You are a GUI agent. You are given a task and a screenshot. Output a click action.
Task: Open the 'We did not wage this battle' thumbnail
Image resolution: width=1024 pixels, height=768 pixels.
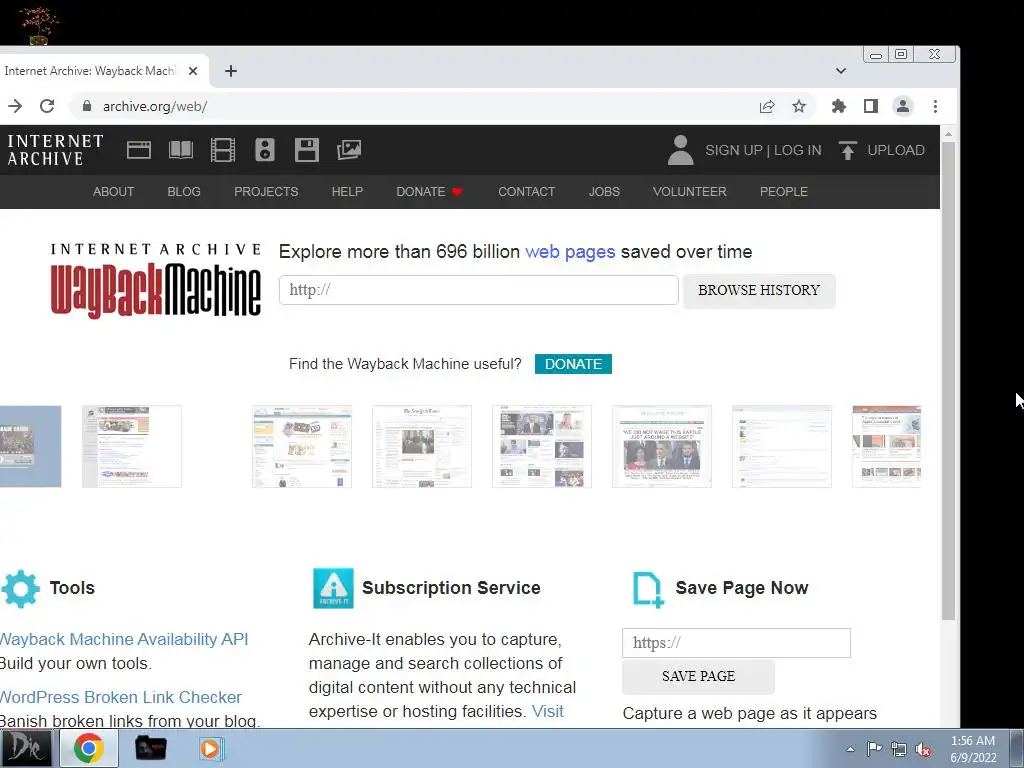point(662,446)
